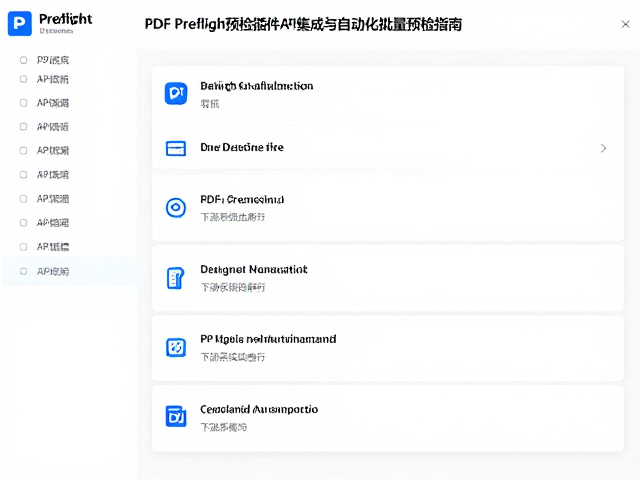Click the blue rounded icon on the topmost card
Viewport: 640px width, 480px height.
(176, 93)
